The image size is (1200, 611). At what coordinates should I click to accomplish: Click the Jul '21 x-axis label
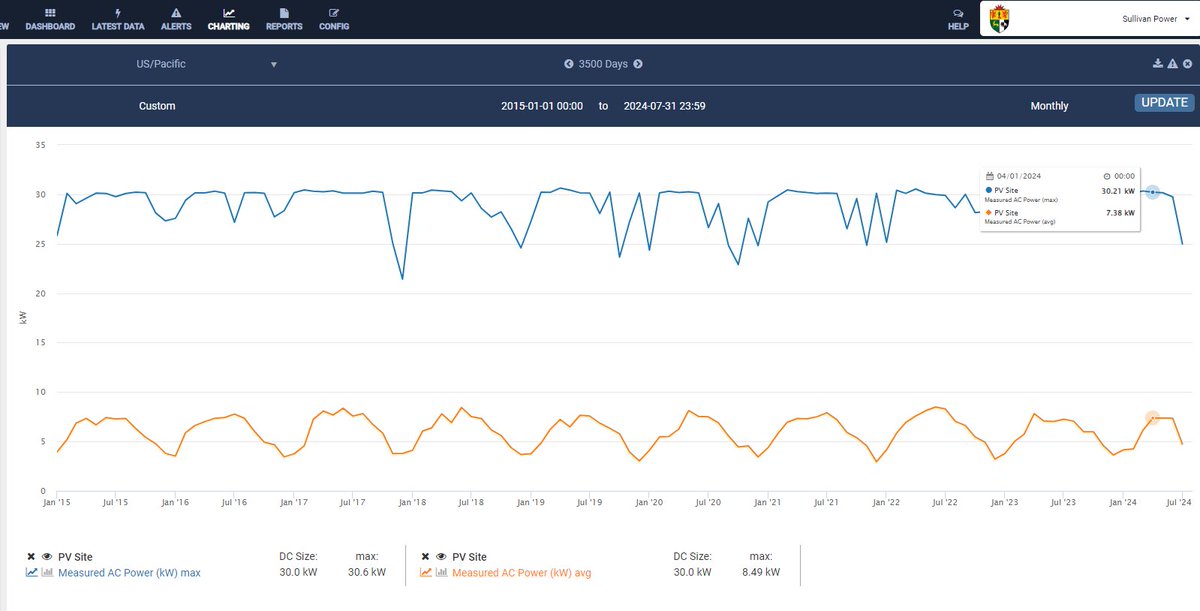(x=825, y=501)
